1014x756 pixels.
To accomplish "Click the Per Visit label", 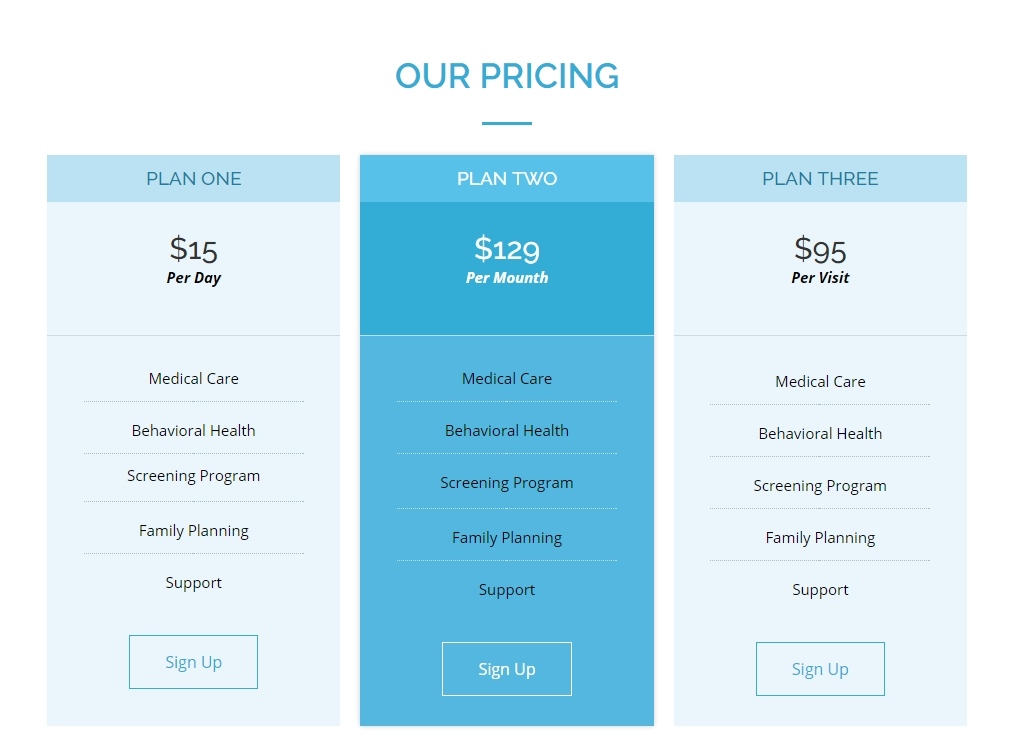I will 820,278.
